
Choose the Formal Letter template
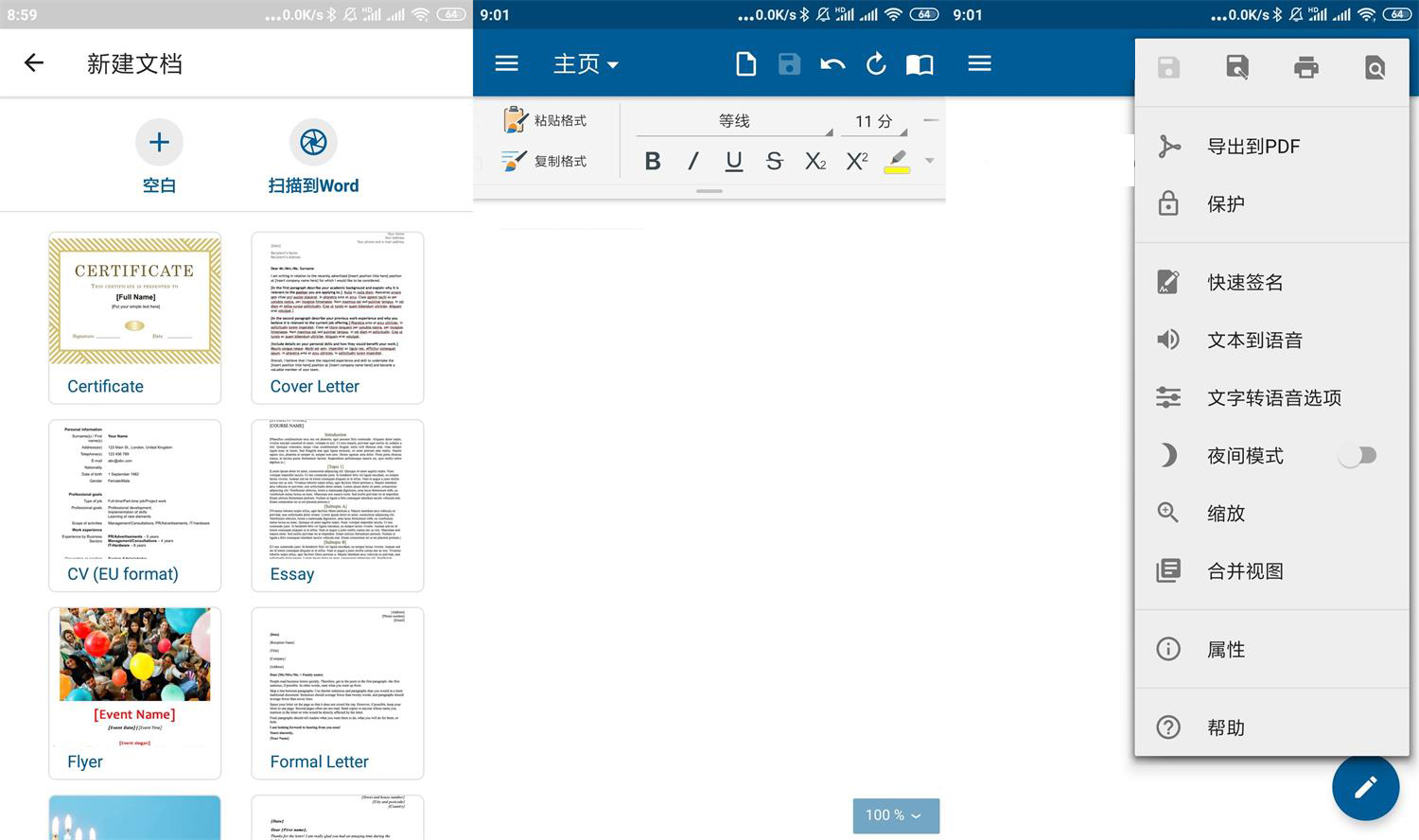(337, 692)
